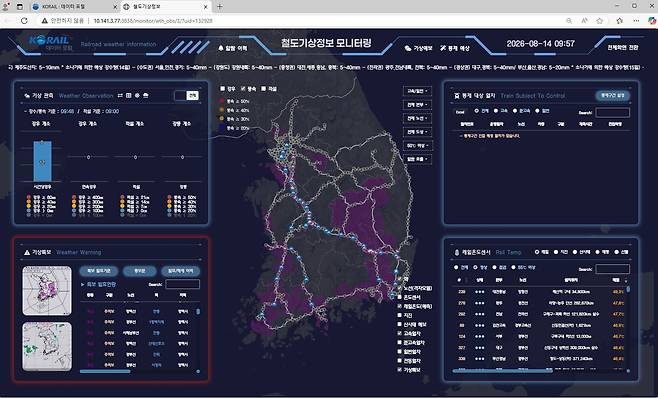
Task: Click the round gear-like icon in Weather Observation header
Action: (137, 96)
